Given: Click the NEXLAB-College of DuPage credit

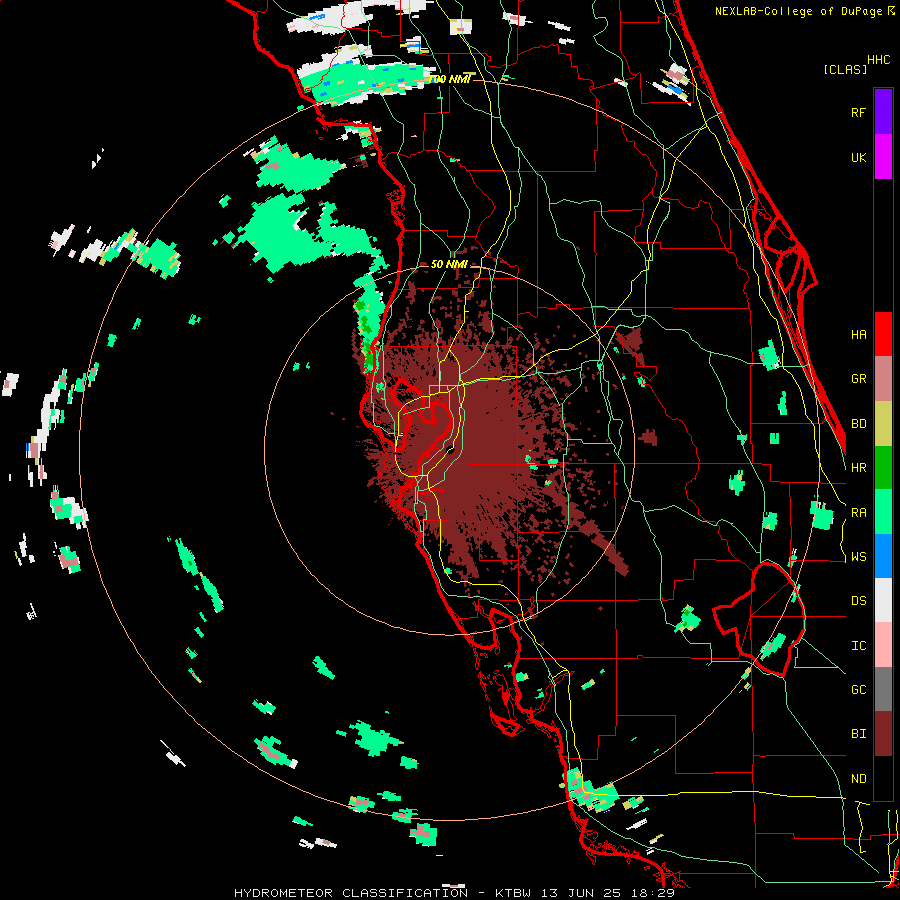Looking at the screenshot, I should 801,11.
